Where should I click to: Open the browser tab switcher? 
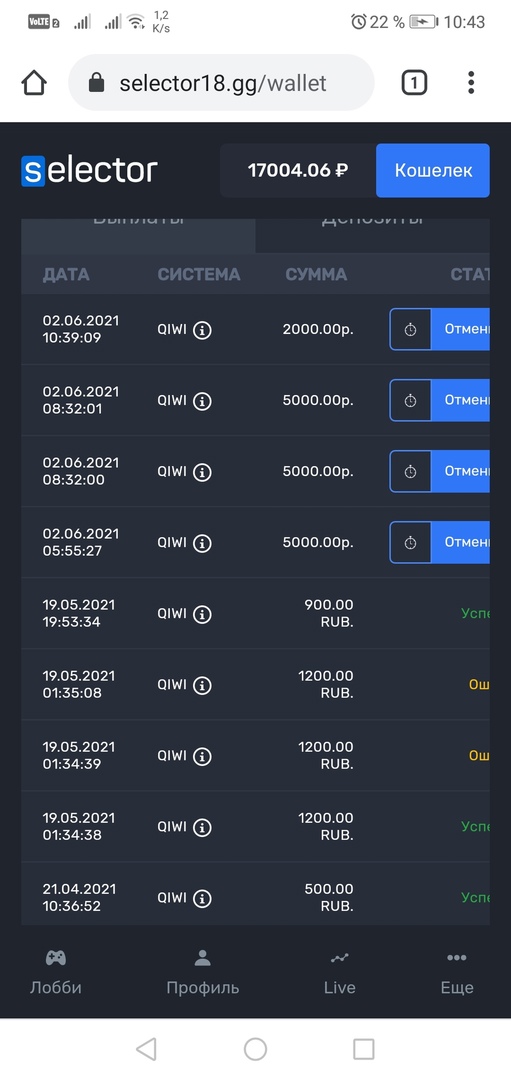pos(413,83)
